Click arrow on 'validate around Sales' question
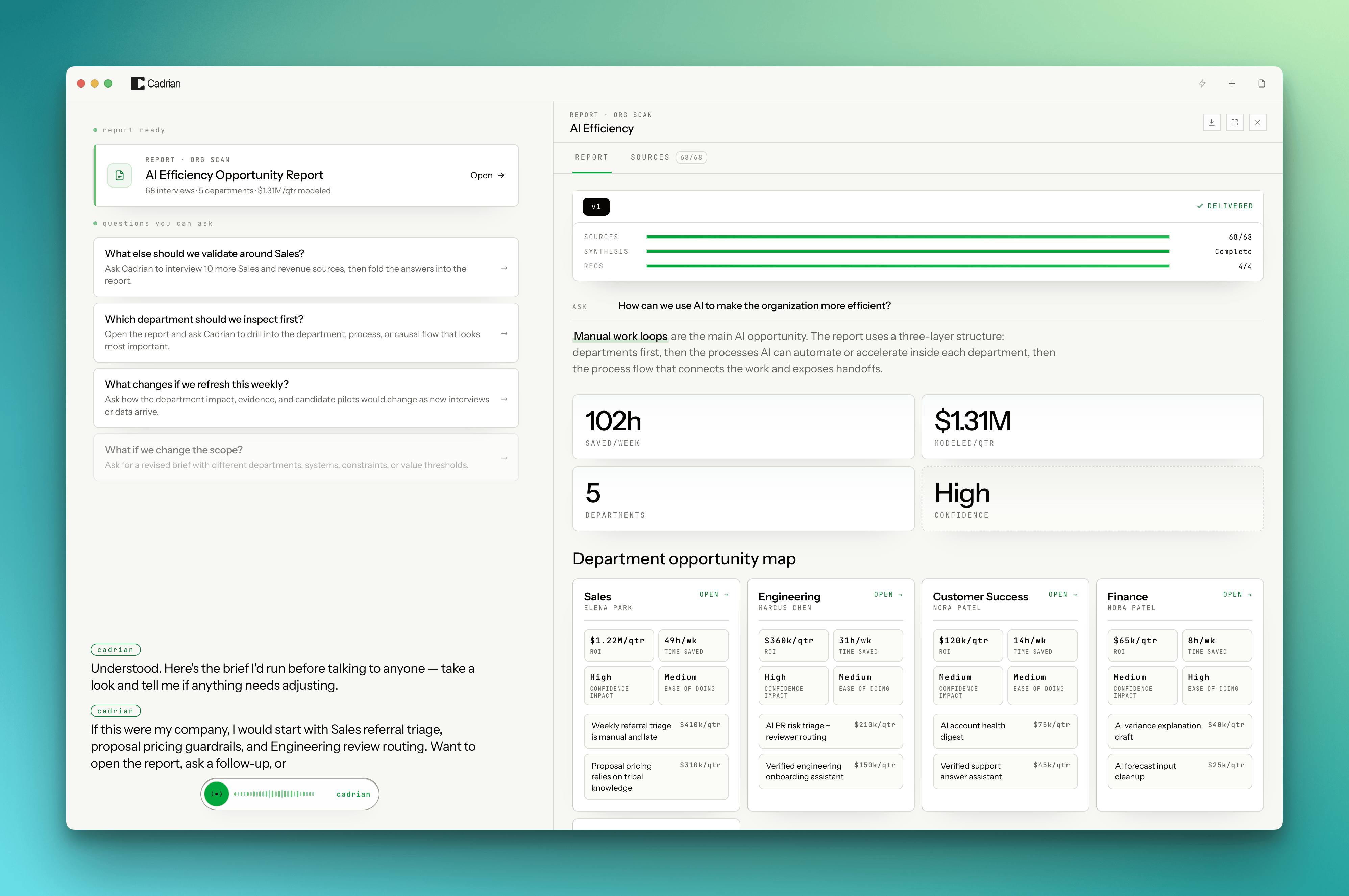The height and width of the screenshot is (896, 1349). point(504,268)
